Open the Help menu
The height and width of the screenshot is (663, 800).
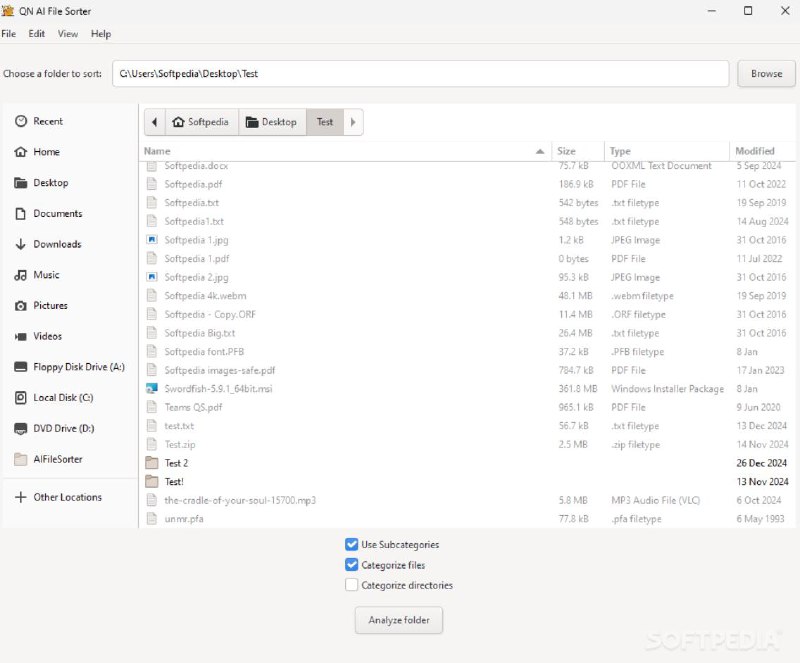(x=101, y=34)
